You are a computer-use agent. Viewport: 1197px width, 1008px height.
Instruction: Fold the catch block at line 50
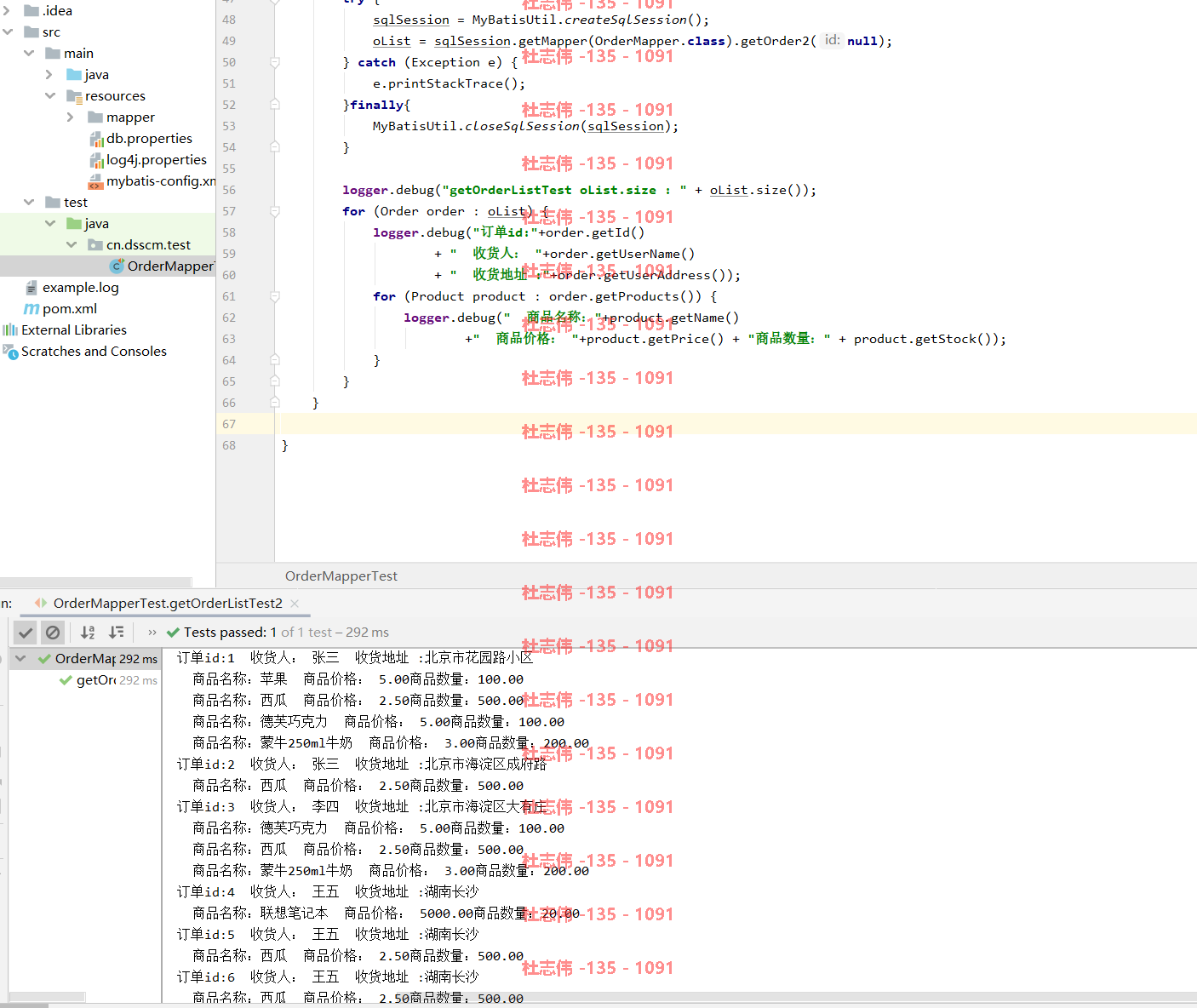point(275,62)
